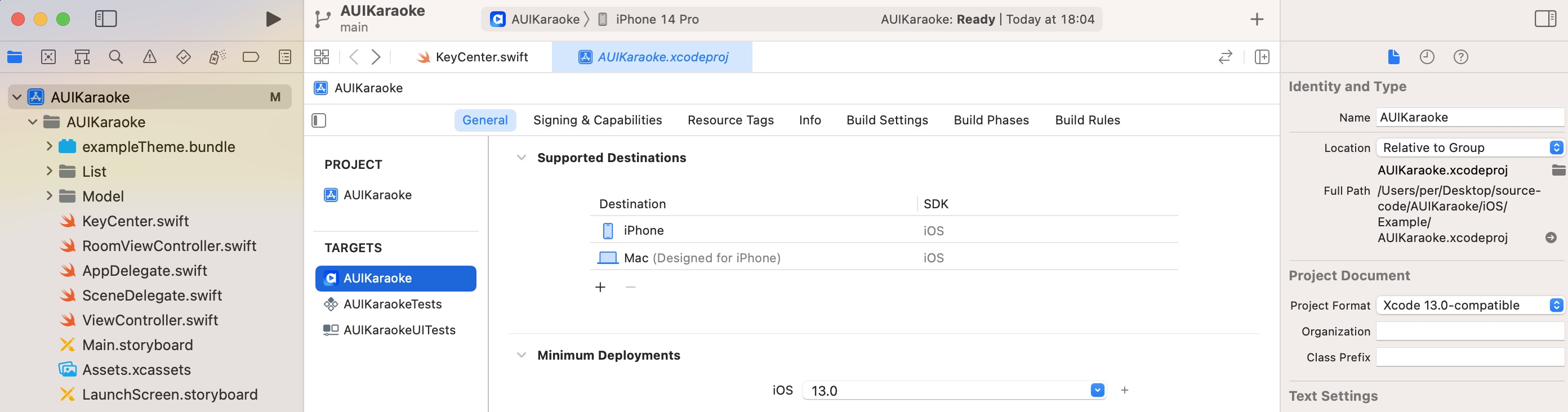Go back with the left chevron
The height and width of the screenshot is (412, 1568).
[354, 57]
